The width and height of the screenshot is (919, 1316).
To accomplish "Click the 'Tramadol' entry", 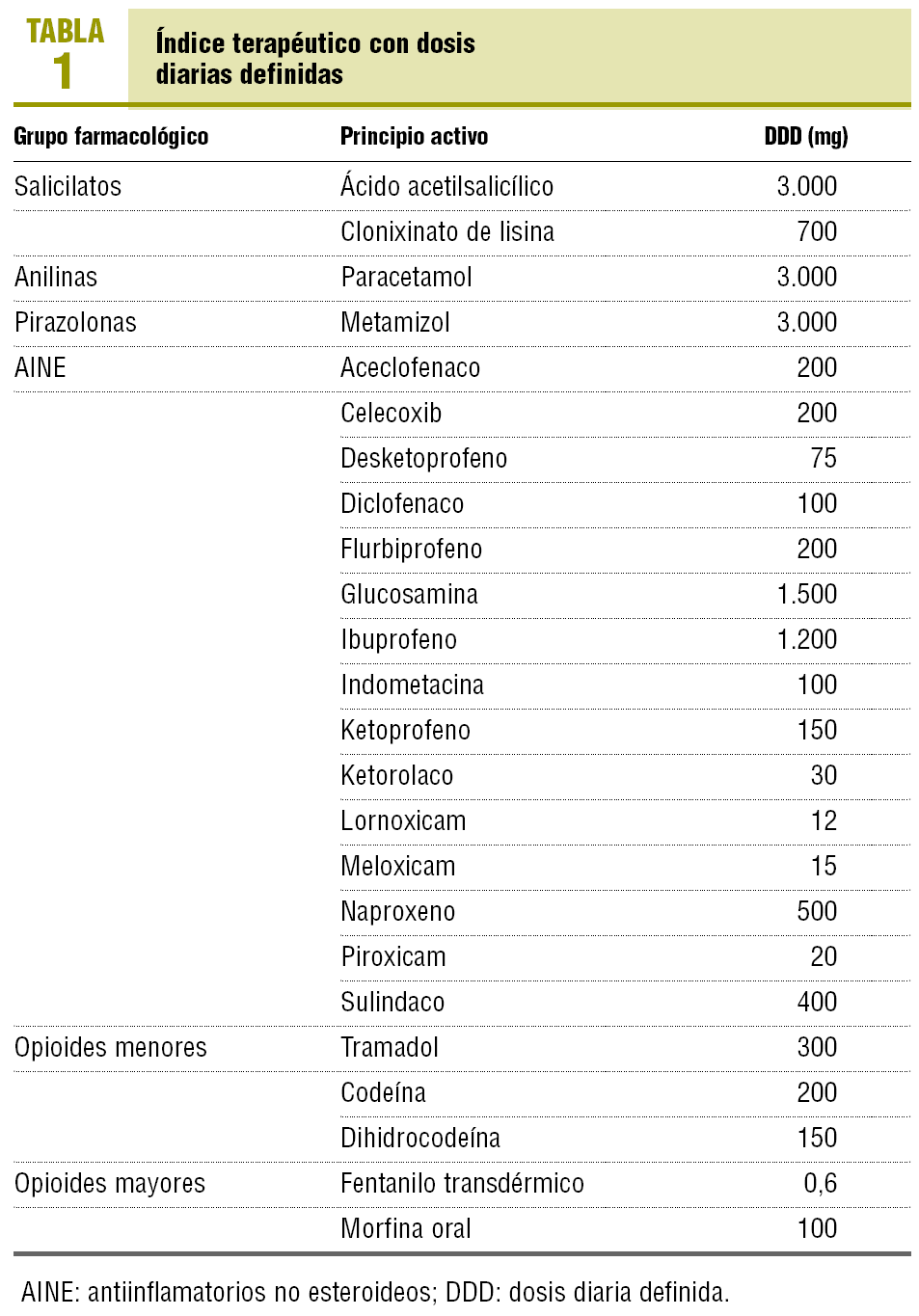I will (x=390, y=1048).
